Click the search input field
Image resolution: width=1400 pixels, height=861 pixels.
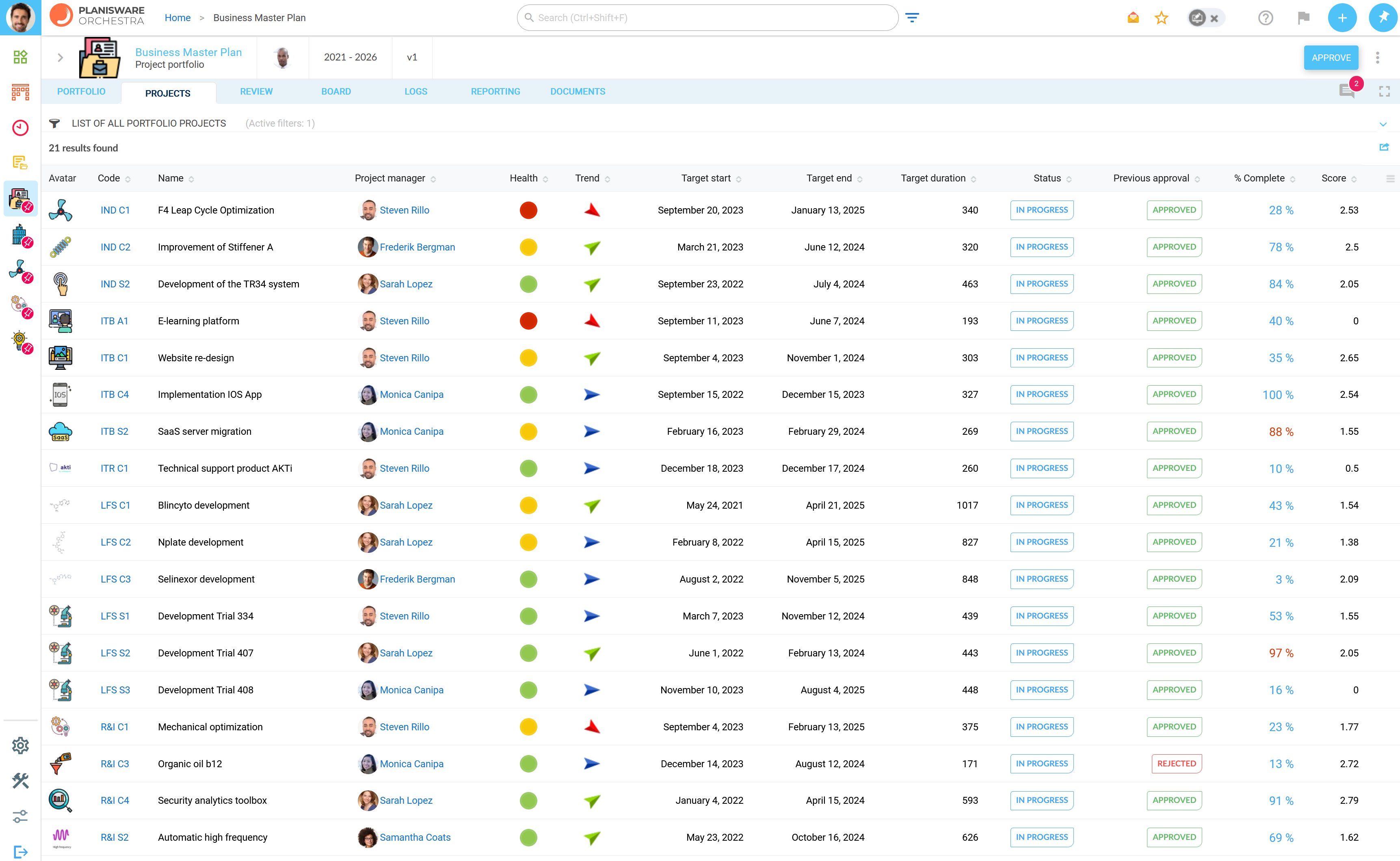(x=708, y=17)
